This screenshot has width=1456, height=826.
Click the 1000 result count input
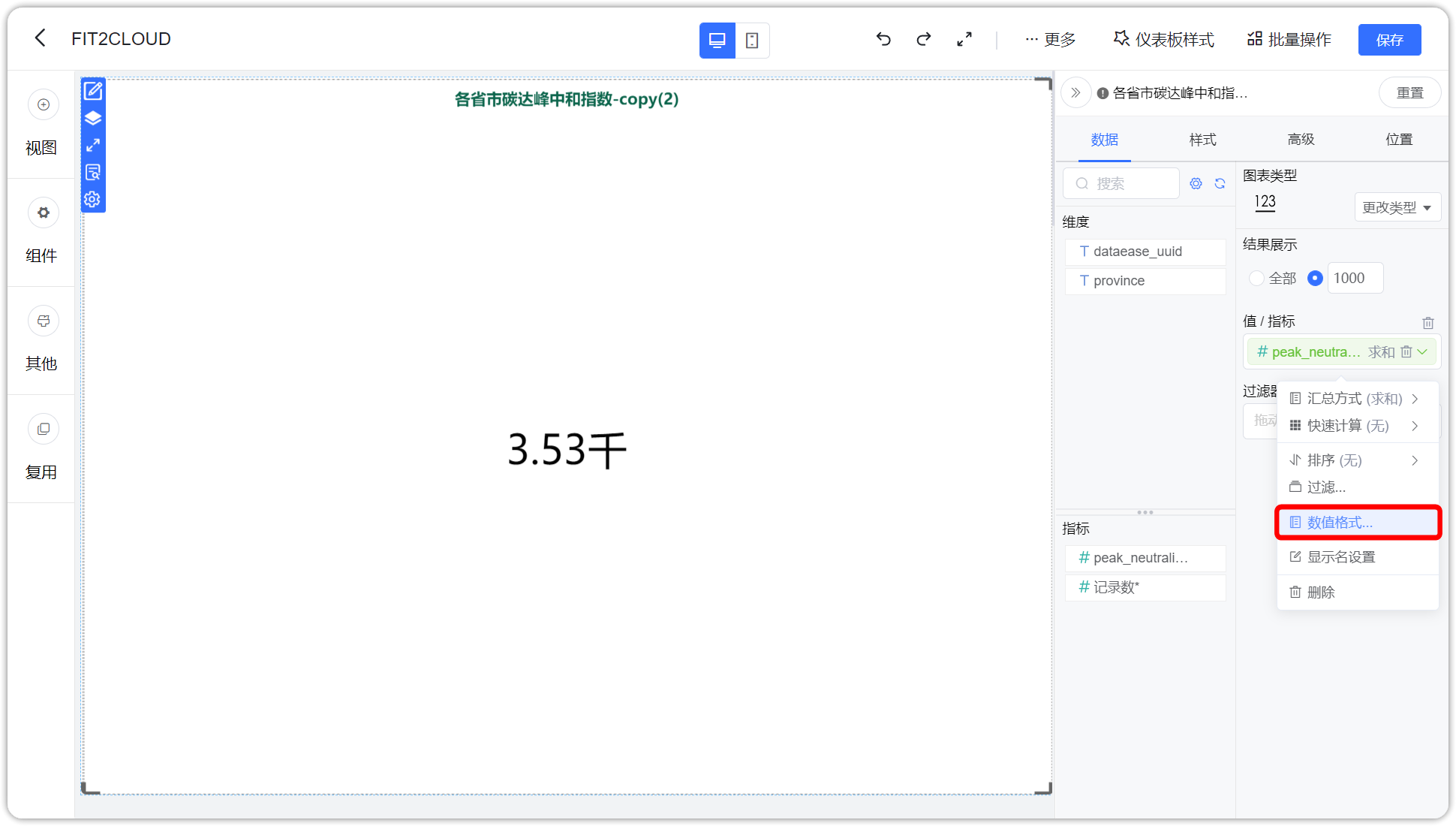pos(1355,278)
